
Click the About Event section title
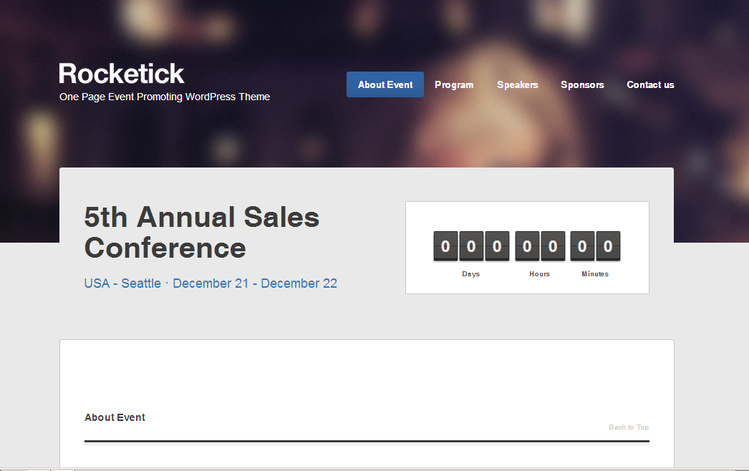(115, 417)
